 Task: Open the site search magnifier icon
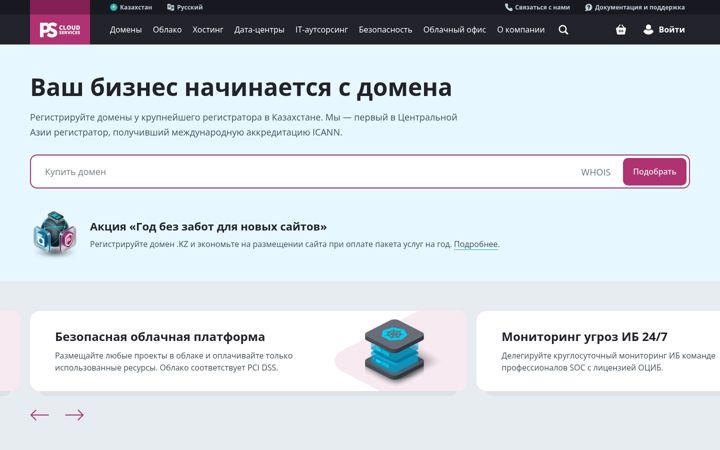click(563, 30)
